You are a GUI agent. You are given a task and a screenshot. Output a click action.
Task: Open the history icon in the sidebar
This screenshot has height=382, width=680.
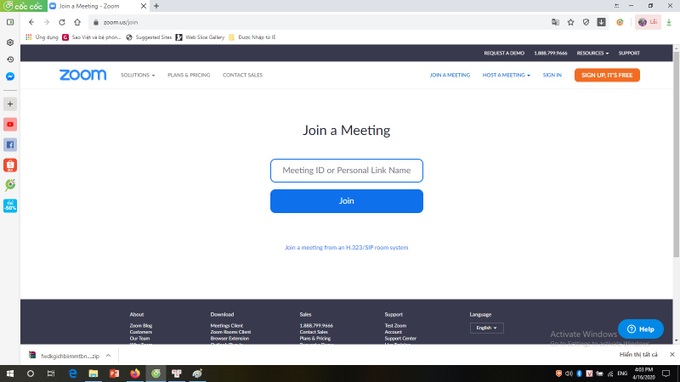click(10, 59)
